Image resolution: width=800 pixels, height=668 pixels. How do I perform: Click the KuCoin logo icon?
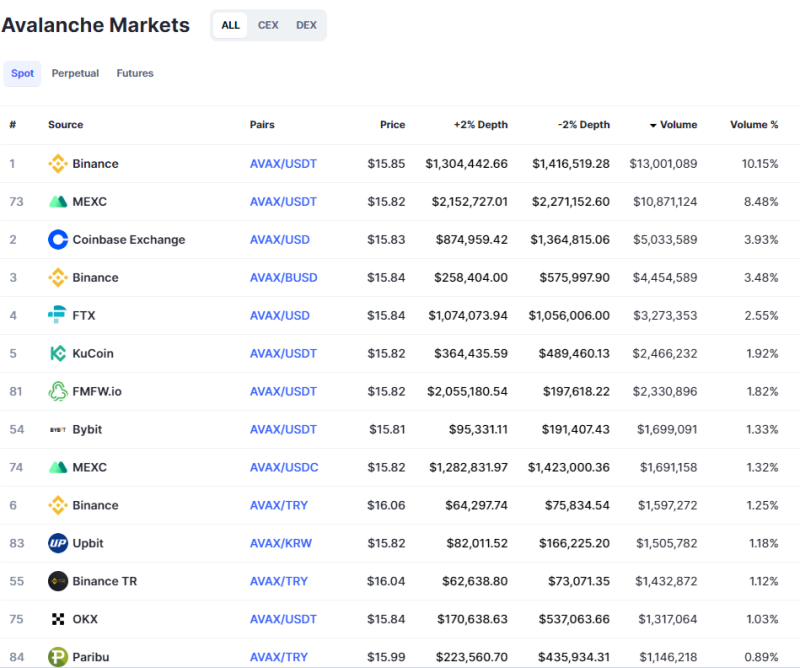[x=58, y=353]
